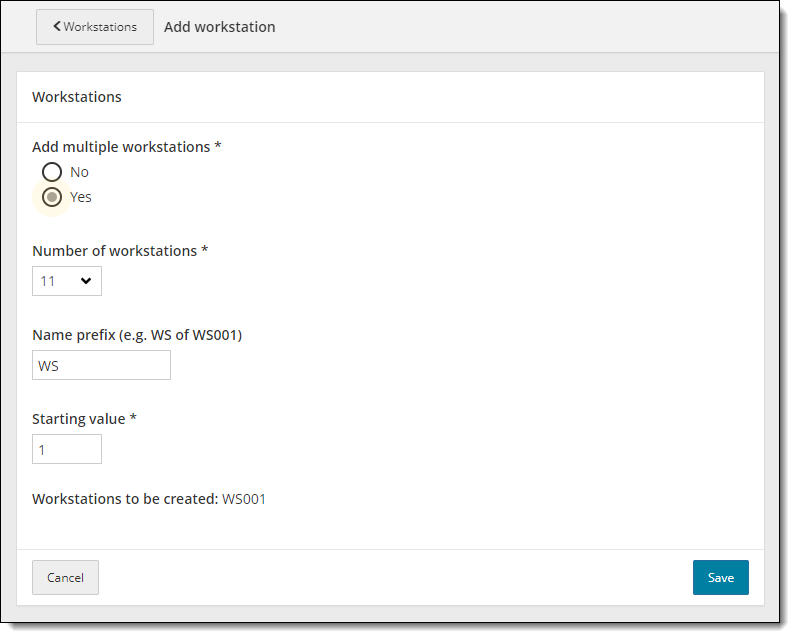Go back using the Workstations button
The height and width of the screenshot is (638, 795).
click(95, 27)
